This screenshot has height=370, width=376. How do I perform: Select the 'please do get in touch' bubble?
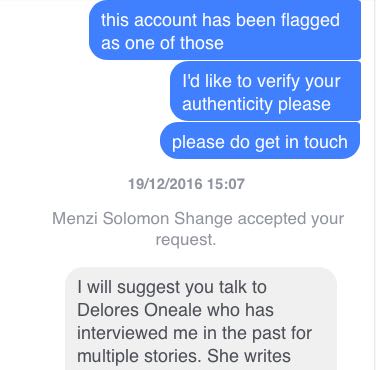tap(260, 141)
